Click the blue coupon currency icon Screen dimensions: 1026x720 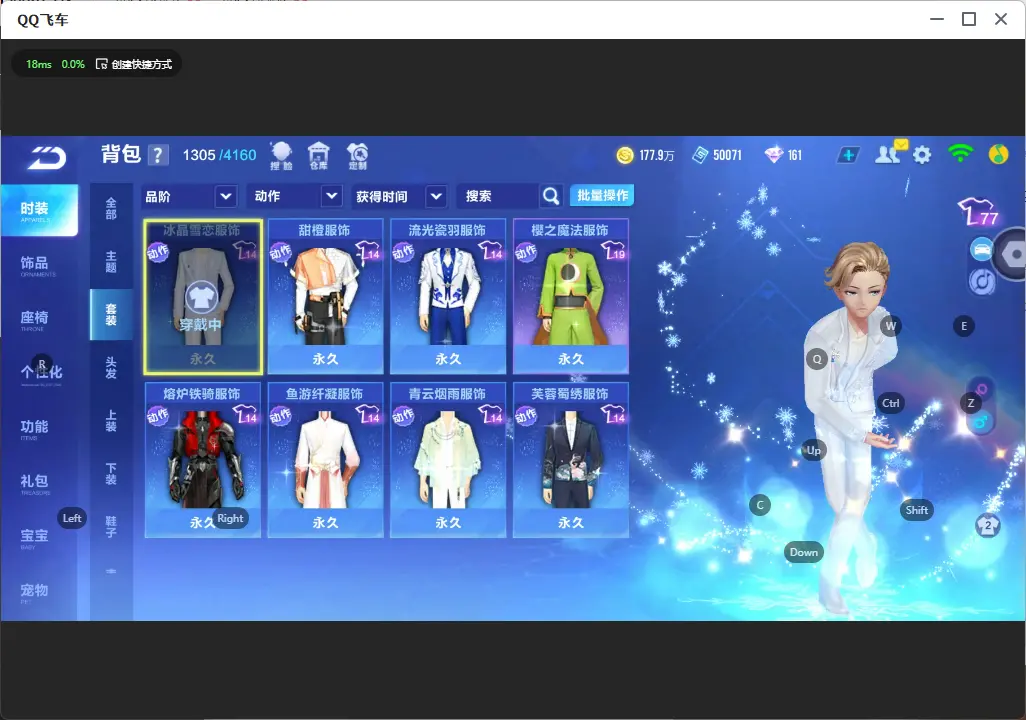(700, 155)
